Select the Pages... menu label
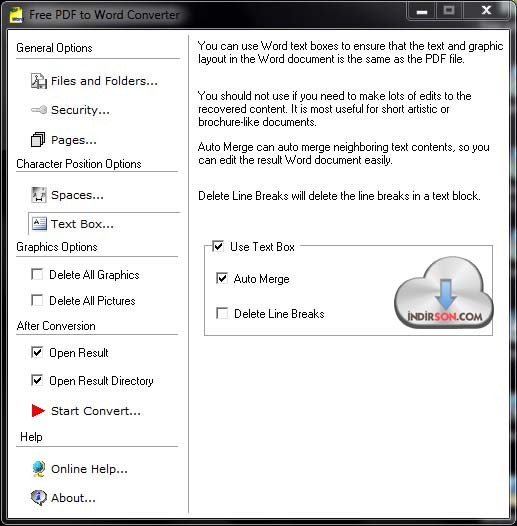This screenshot has height=526, width=517. coord(74,140)
